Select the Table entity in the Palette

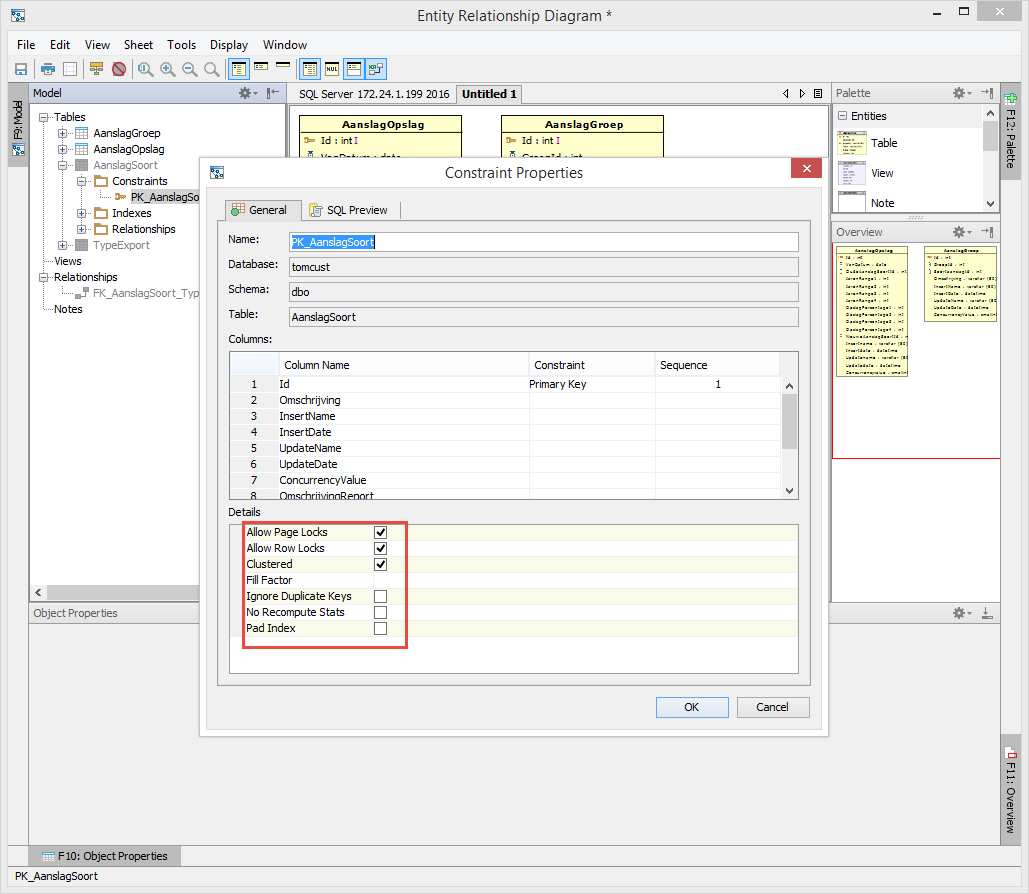coord(883,143)
